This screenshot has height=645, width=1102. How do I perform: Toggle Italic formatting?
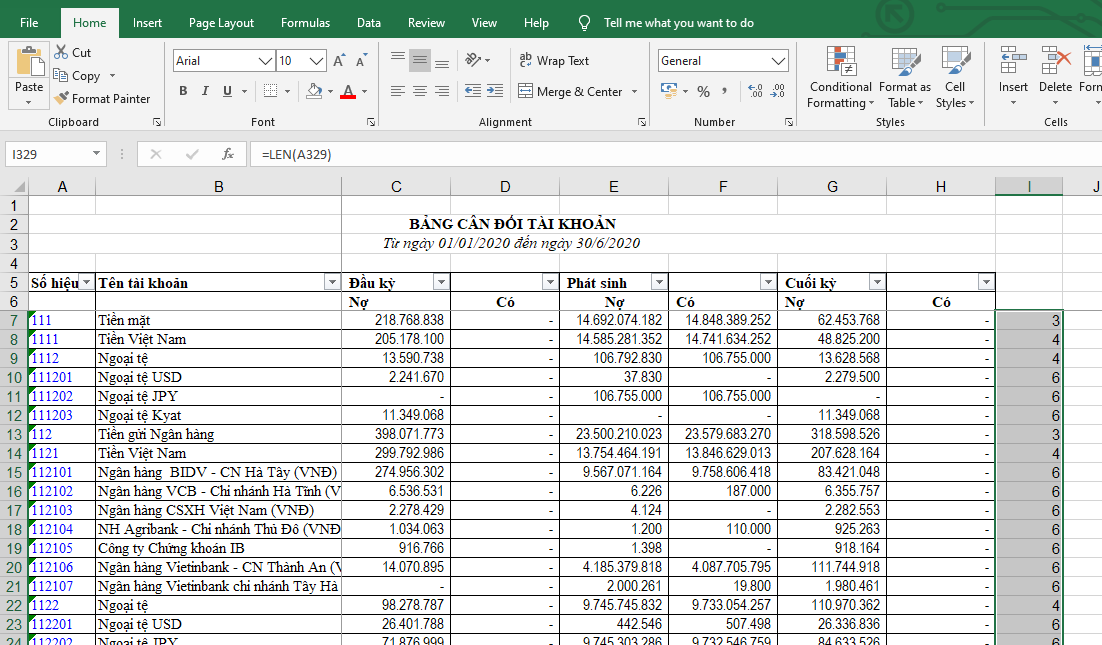coord(206,92)
